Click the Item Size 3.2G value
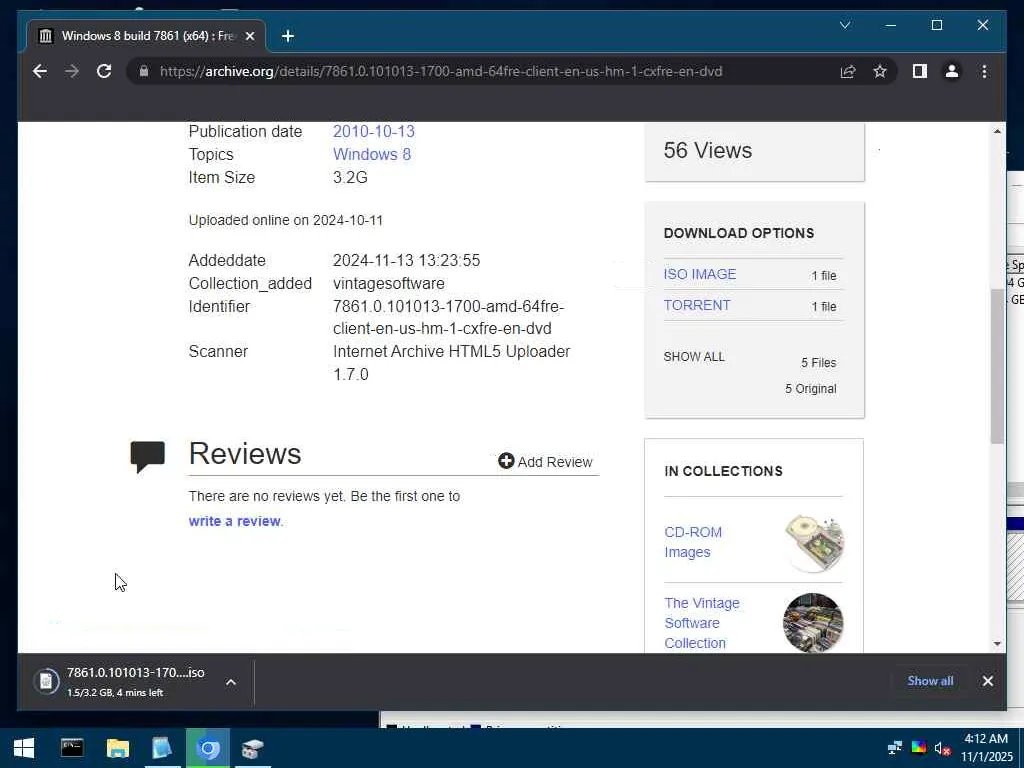The width and height of the screenshot is (1024, 768). (x=350, y=178)
